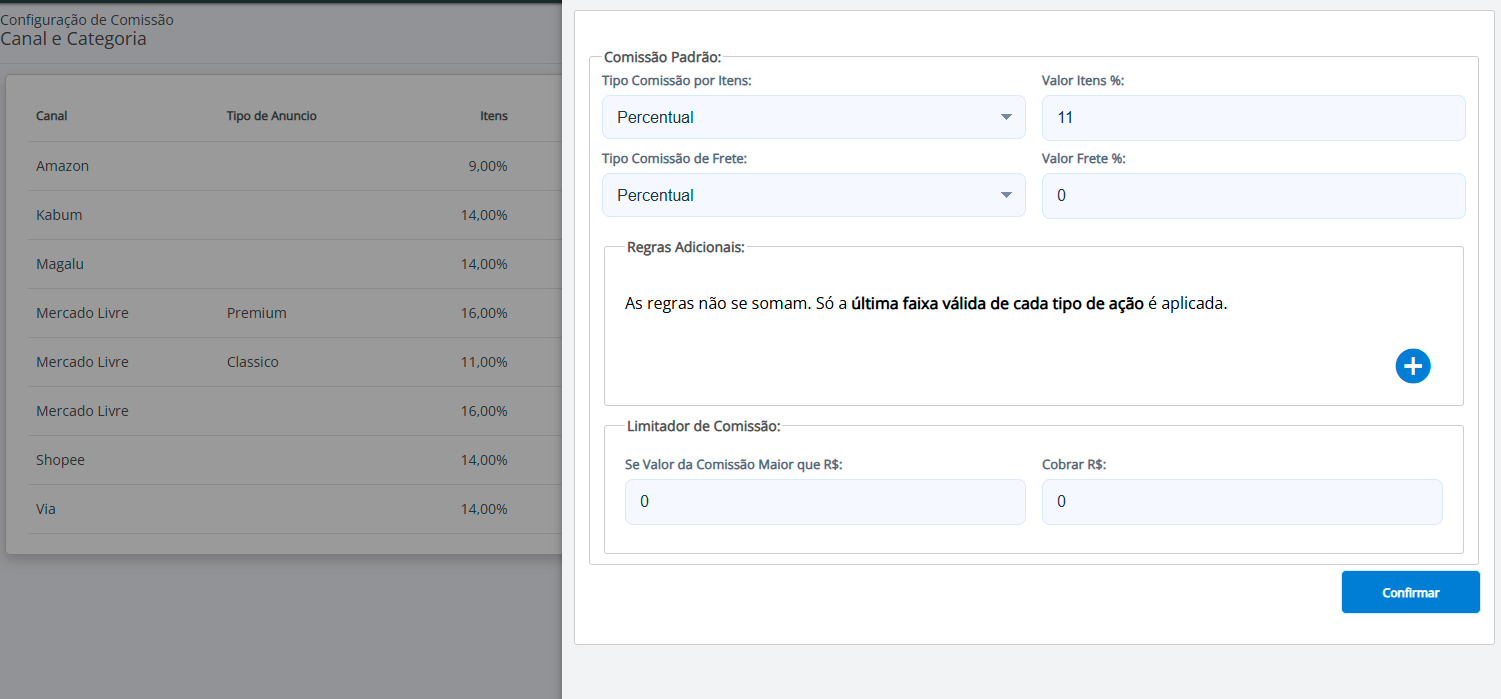Click the Itens column header
The image size is (1501, 699).
coord(494,116)
